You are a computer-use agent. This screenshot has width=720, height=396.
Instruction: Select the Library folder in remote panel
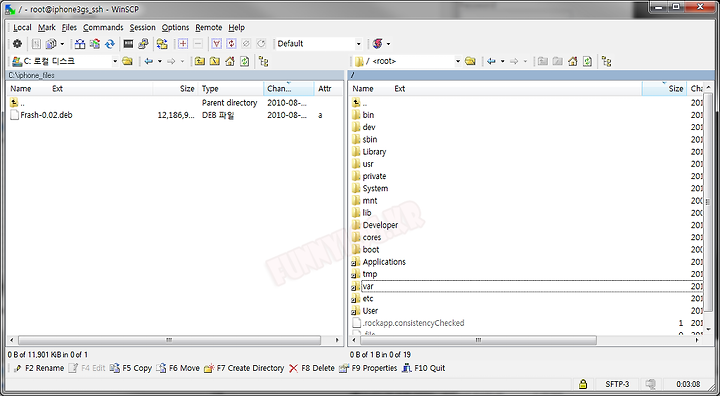[374, 152]
